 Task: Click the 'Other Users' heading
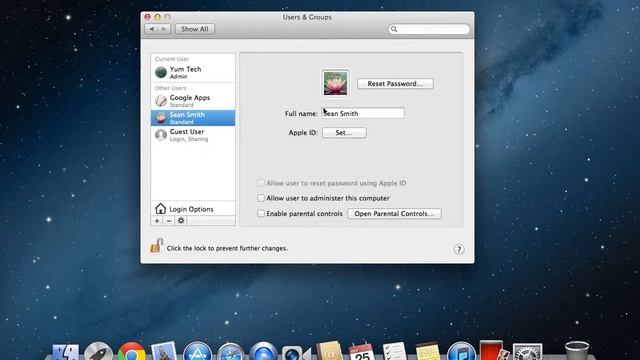tap(170, 88)
